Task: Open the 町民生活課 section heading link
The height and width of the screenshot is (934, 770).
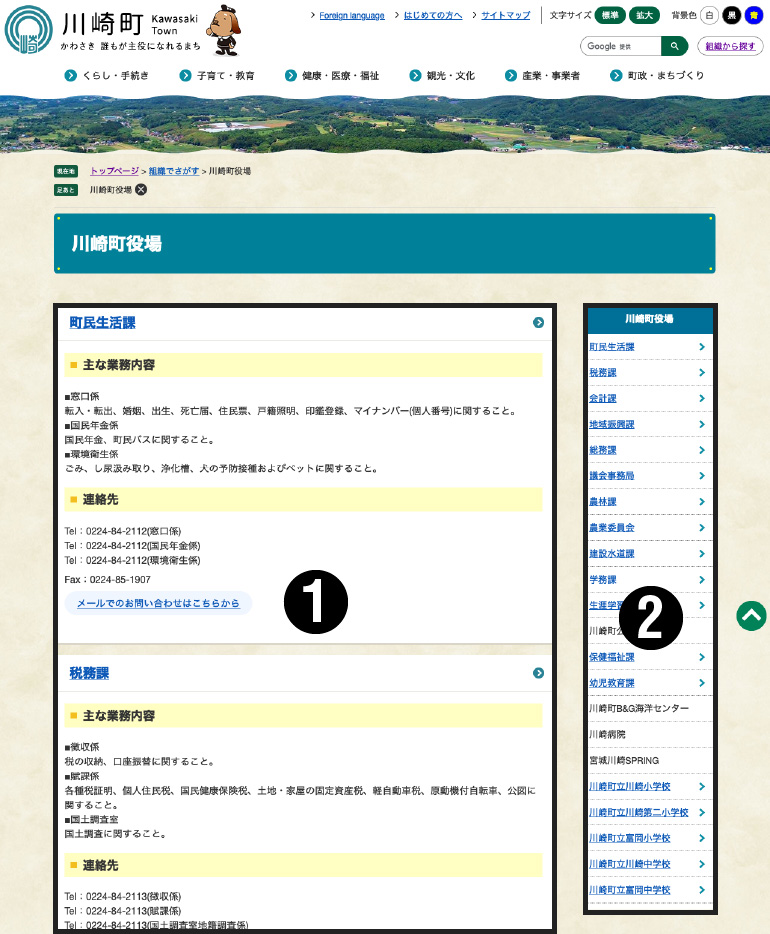Action: point(102,322)
